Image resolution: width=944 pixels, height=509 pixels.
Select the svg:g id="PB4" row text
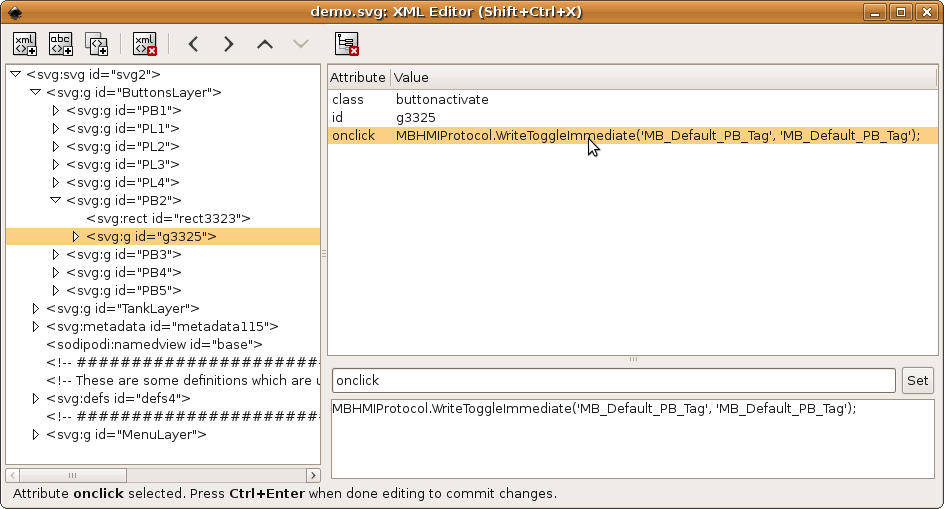coord(123,272)
